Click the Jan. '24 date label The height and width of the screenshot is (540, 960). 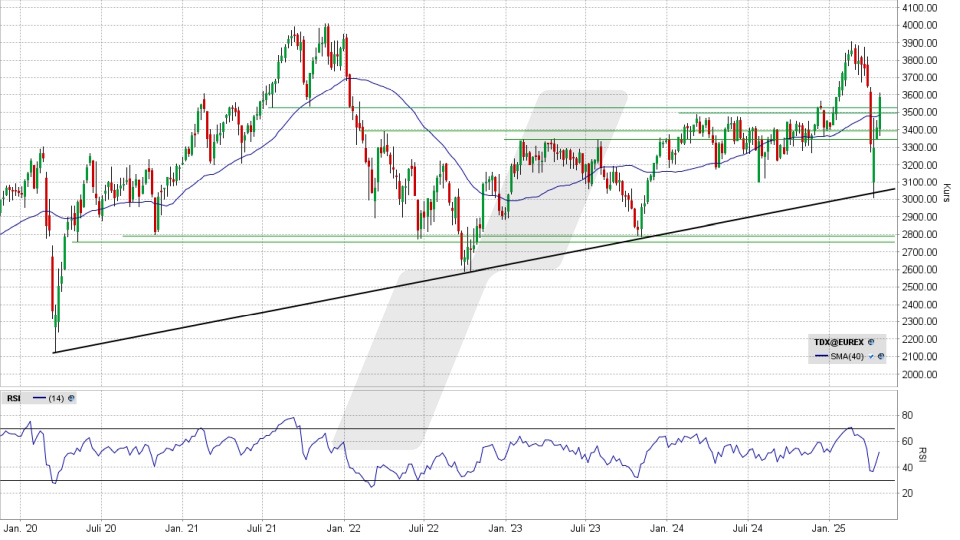[x=667, y=528]
